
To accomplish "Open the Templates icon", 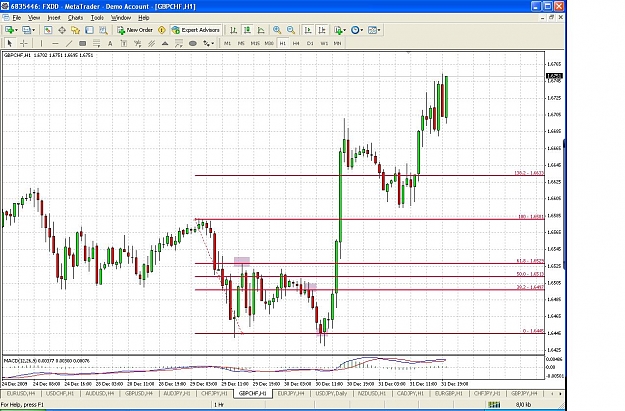I will click(x=372, y=30).
